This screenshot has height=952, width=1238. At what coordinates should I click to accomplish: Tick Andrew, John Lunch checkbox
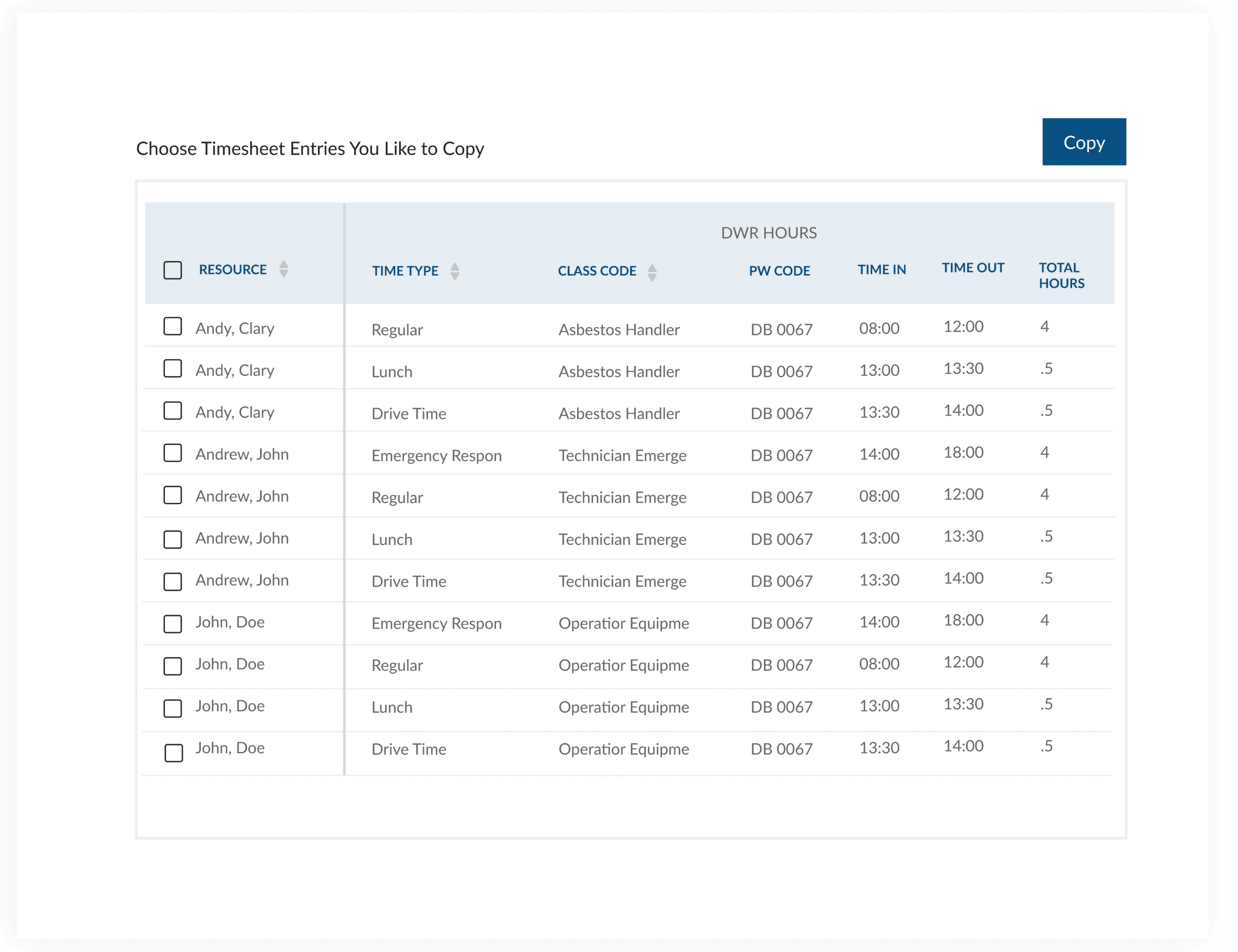pyautogui.click(x=173, y=540)
